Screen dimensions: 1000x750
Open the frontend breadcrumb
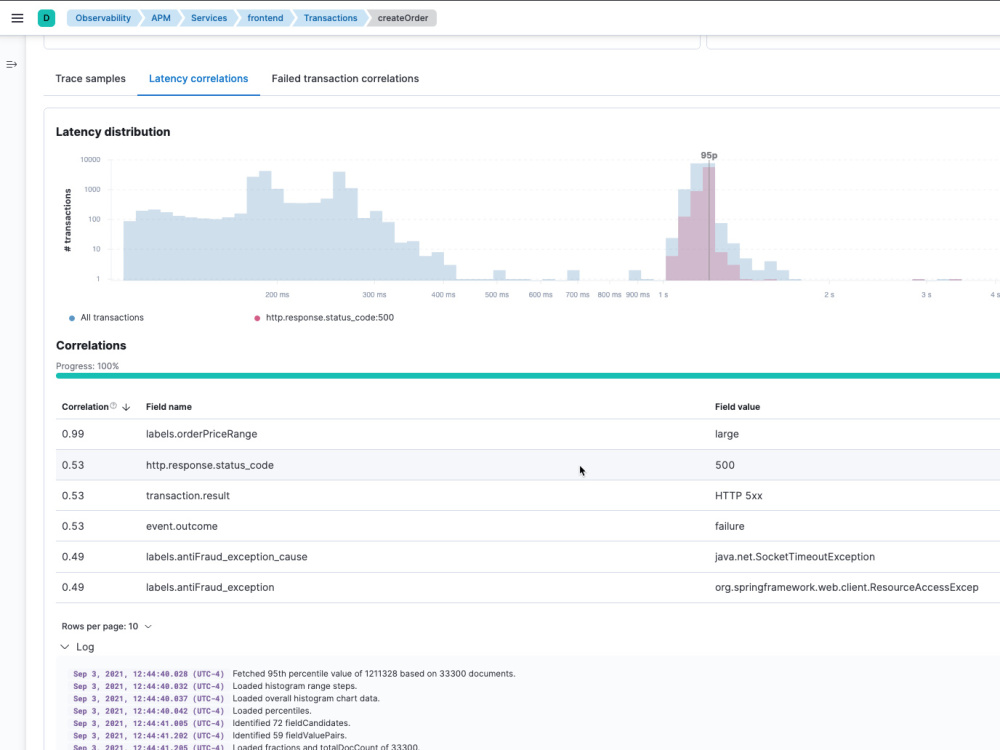point(265,18)
